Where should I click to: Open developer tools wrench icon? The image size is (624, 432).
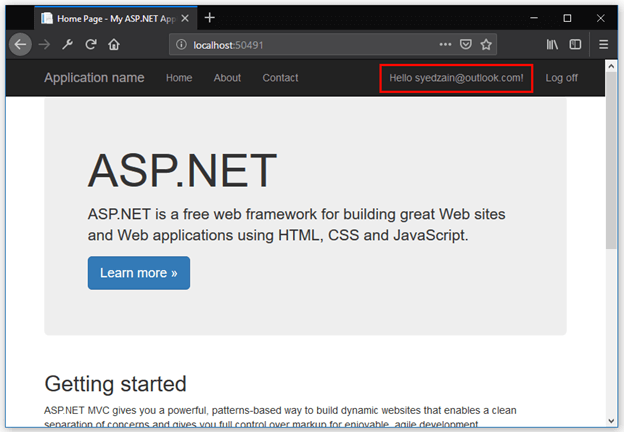[x=67, y=45]
